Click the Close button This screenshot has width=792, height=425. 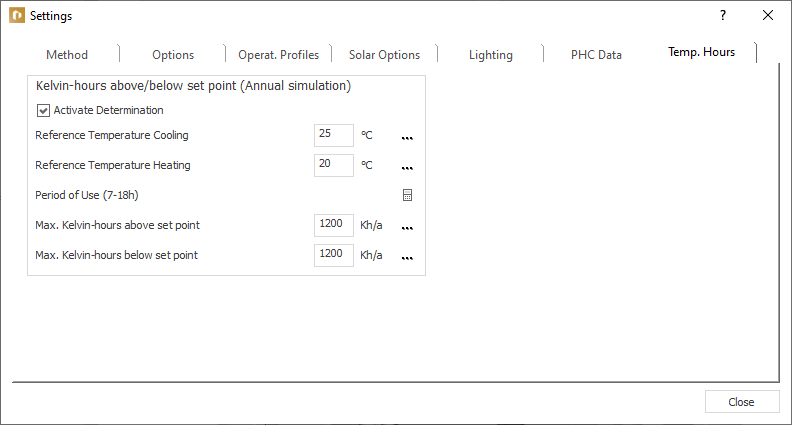point(741,402)
